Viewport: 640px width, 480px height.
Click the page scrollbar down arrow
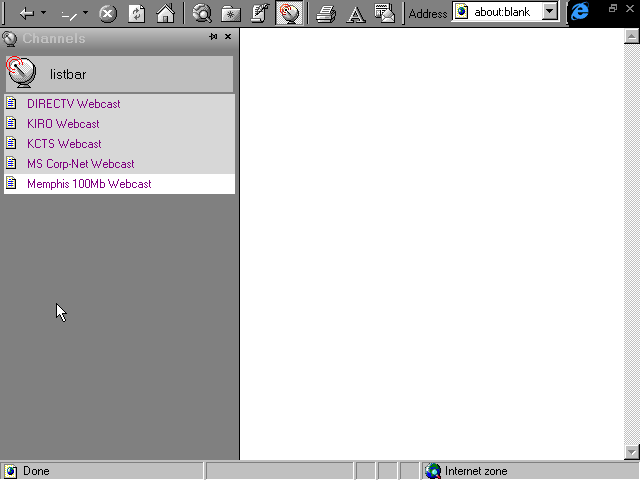631,452
